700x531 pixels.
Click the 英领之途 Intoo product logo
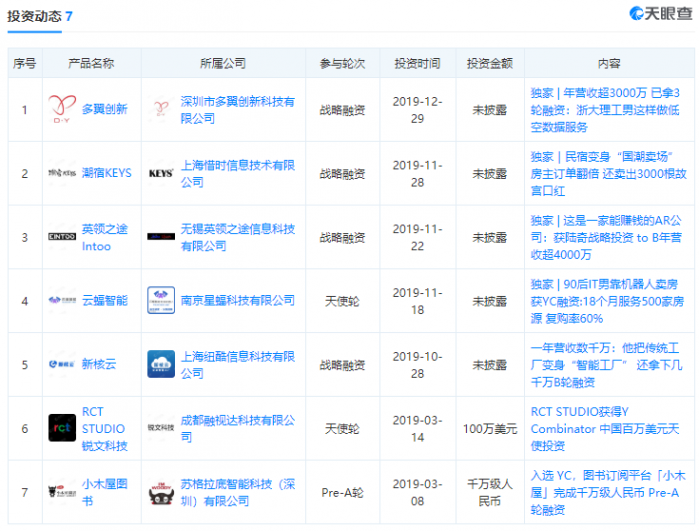[x=62, y=237]
